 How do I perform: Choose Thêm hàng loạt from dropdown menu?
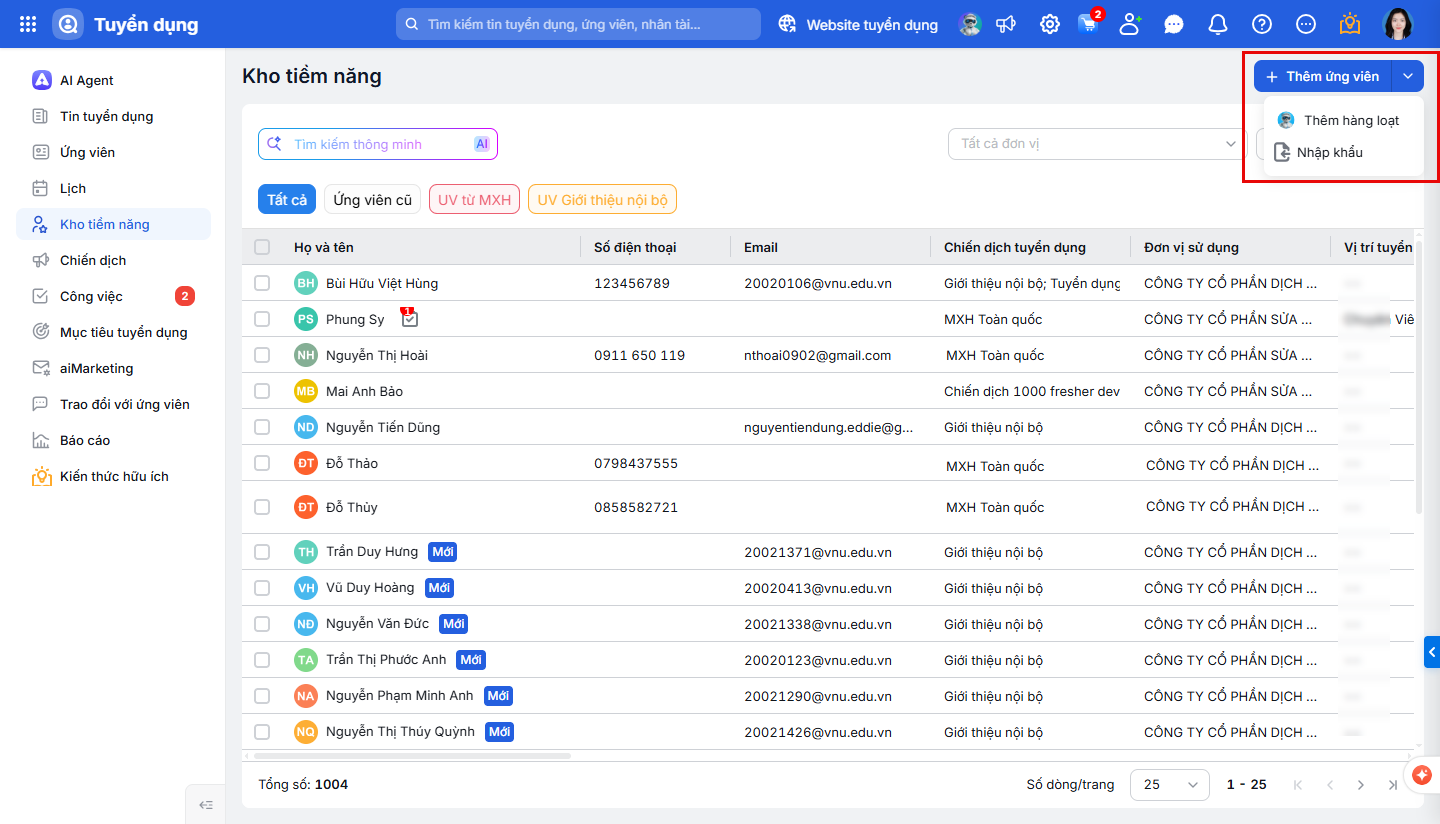pyautogui.click(x=1343, y=120)
